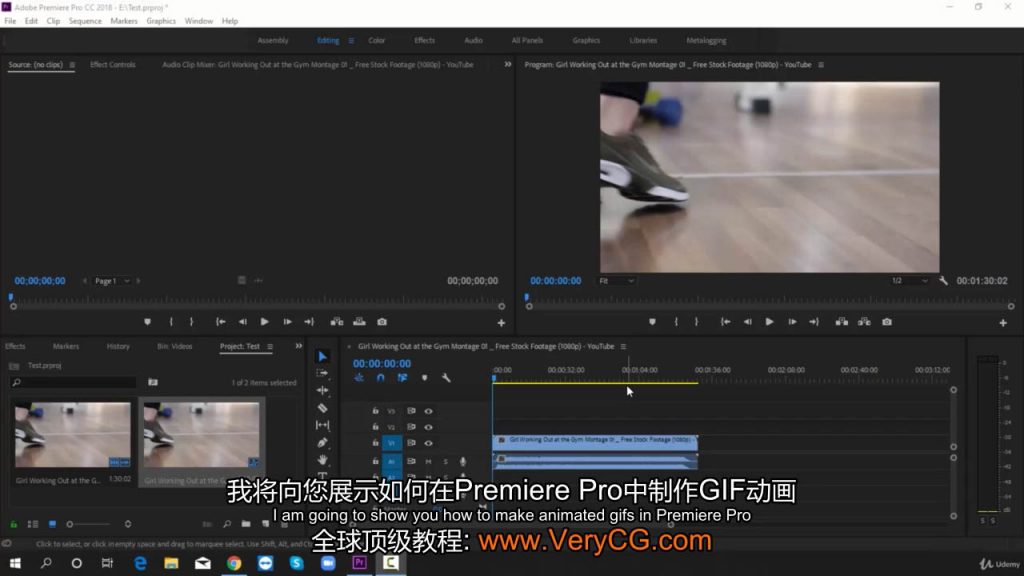1024x576 pixels.
Task: Open Program monitor button editor plus
Action: tap(1003, 323)
